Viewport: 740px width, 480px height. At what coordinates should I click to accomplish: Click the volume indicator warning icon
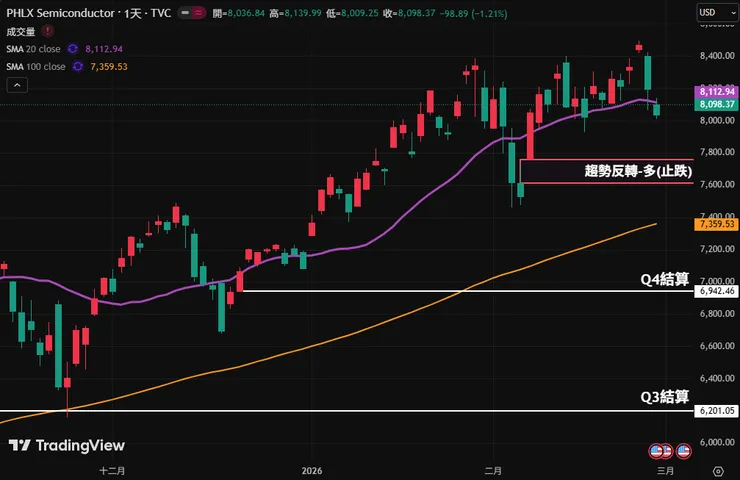pyautogui.click(x=47, y=31)
